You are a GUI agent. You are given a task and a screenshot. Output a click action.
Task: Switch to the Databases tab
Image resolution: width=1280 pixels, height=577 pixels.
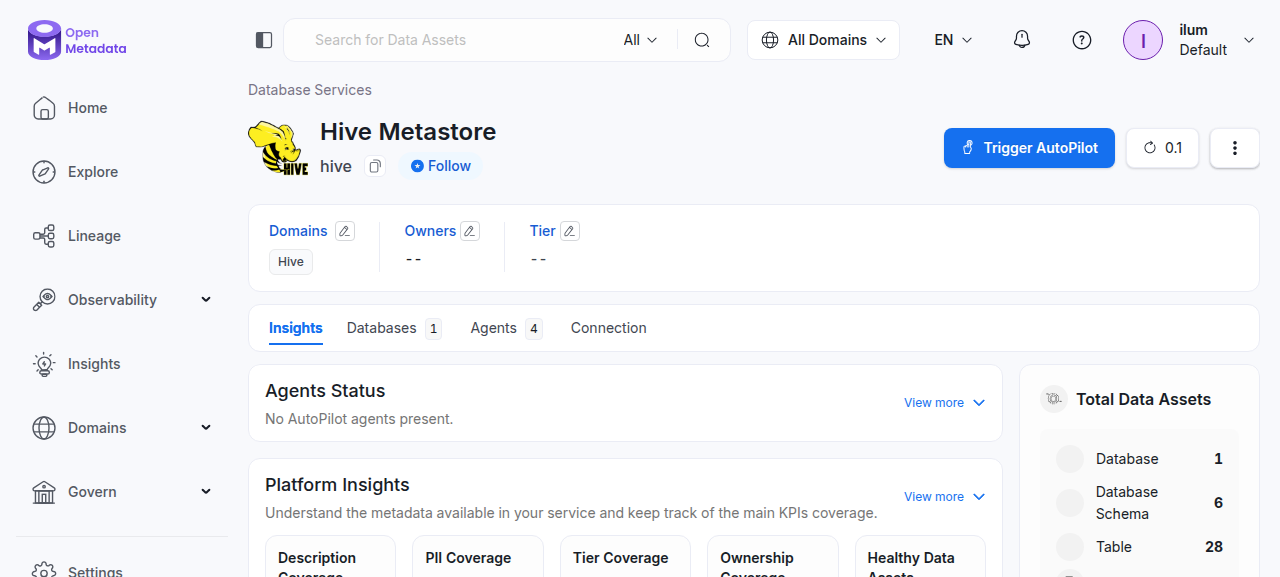[x=394, y=328]
